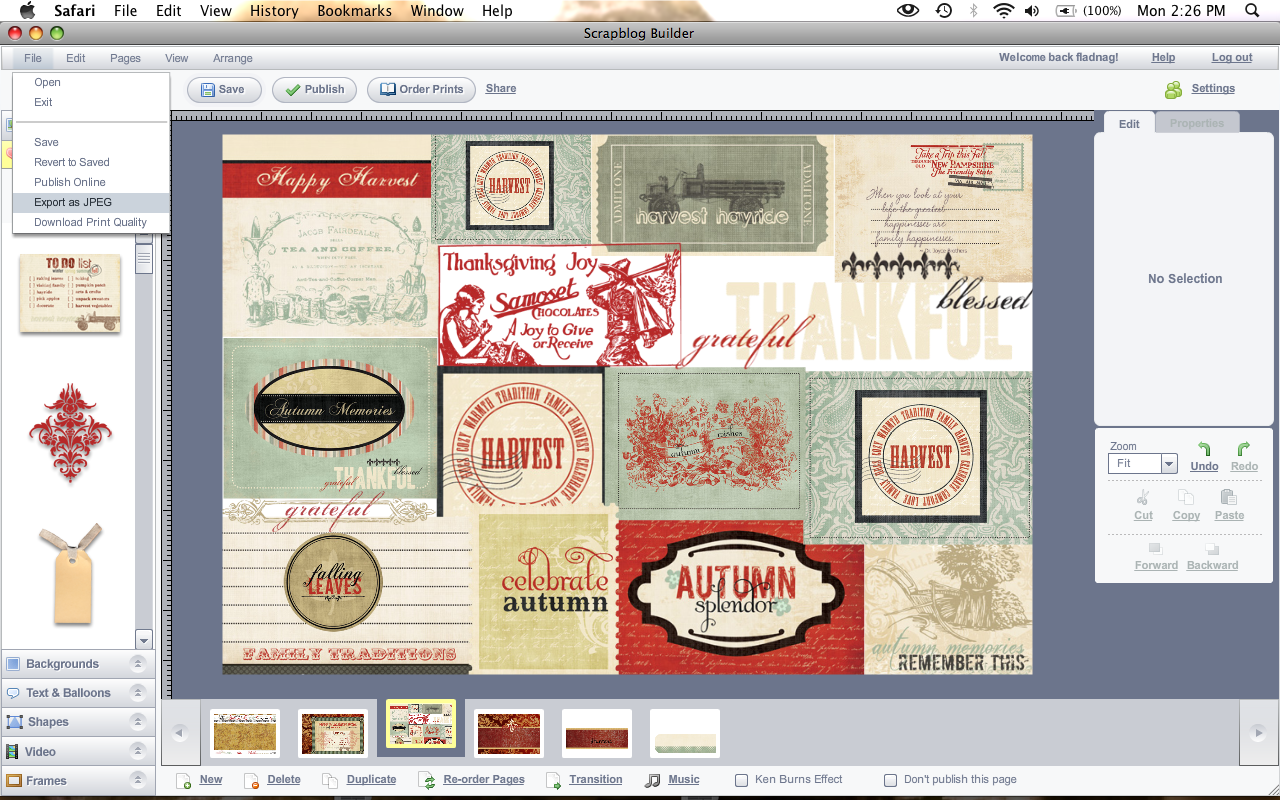Choose Open in the File dropdown menu
1280x800 pixels.
[x=91, y=82]
